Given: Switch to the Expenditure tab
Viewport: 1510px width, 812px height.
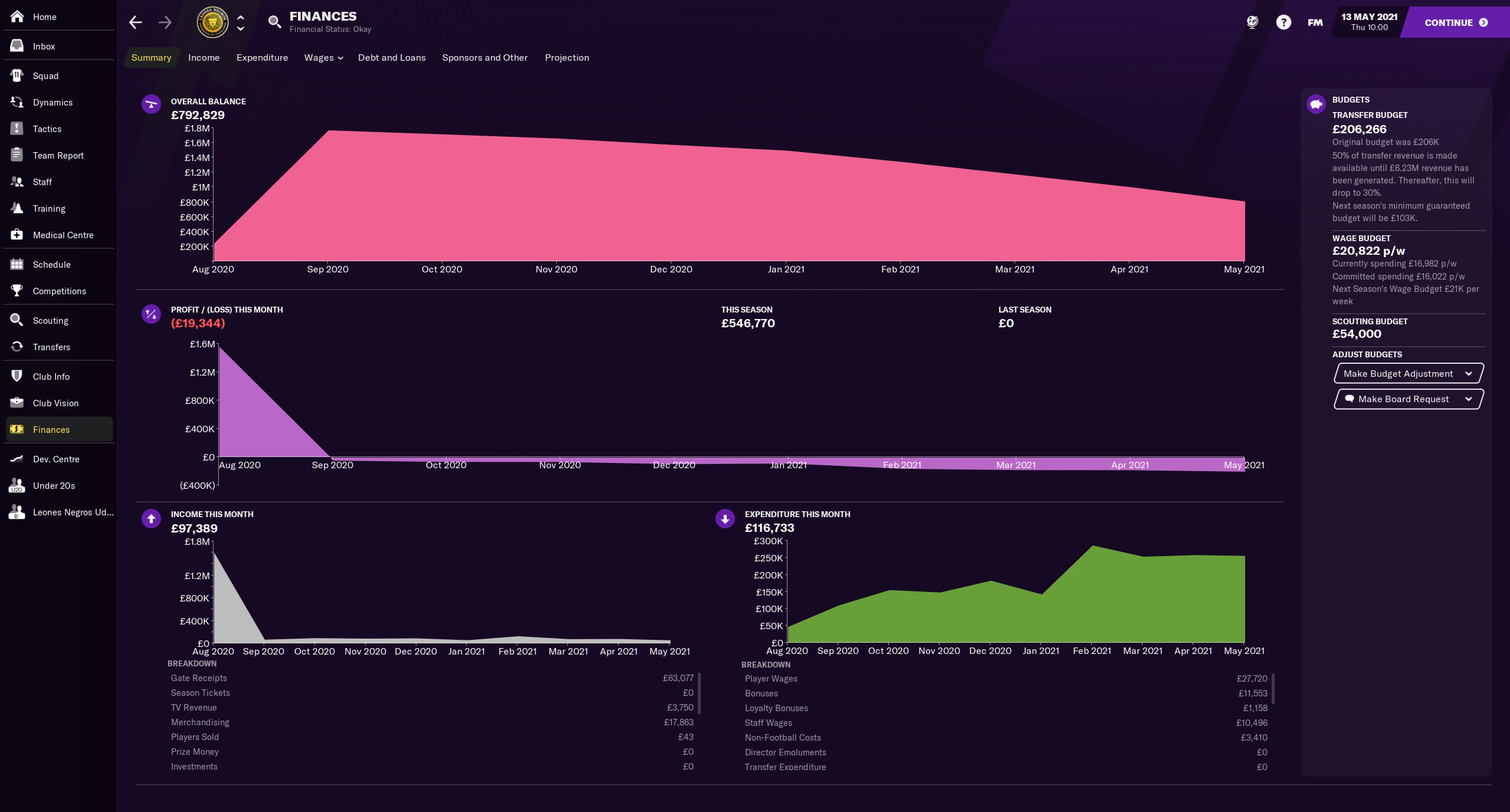Looking at the screenshot, I should [262, 58].
